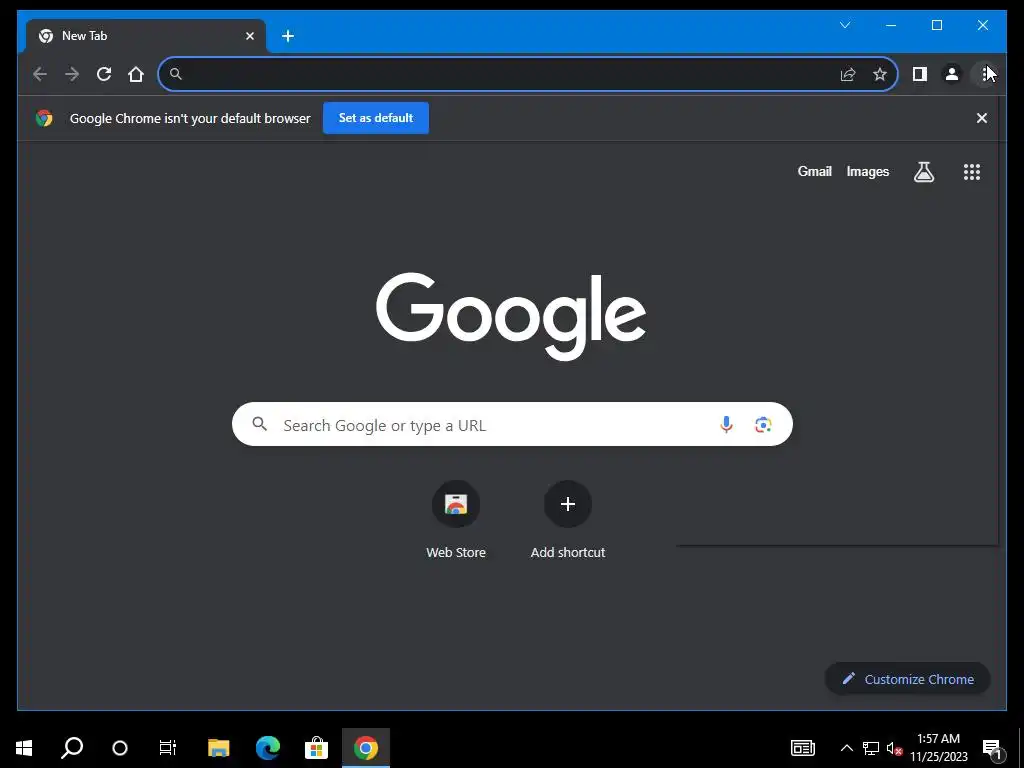Go back with the browser back arrow
Image resolution: width=1024 pixels, height=768 pixels.
[x=40, y=74]
